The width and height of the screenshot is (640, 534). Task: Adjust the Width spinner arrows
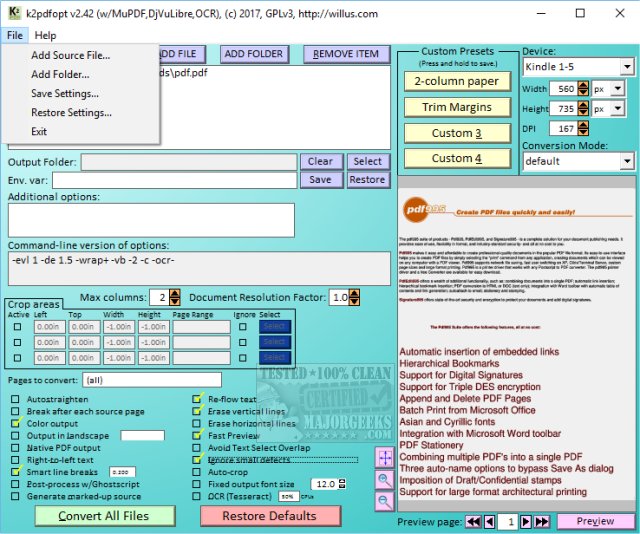584,89
